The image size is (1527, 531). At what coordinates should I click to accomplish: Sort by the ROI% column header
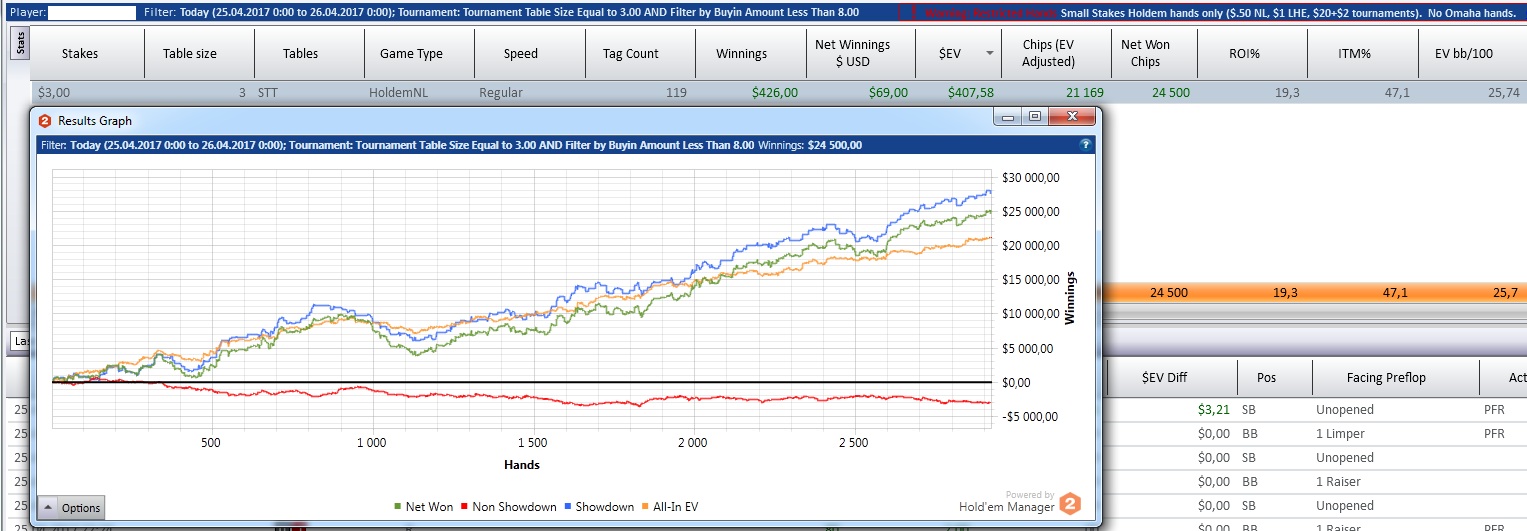click(x=1254, y=54)
